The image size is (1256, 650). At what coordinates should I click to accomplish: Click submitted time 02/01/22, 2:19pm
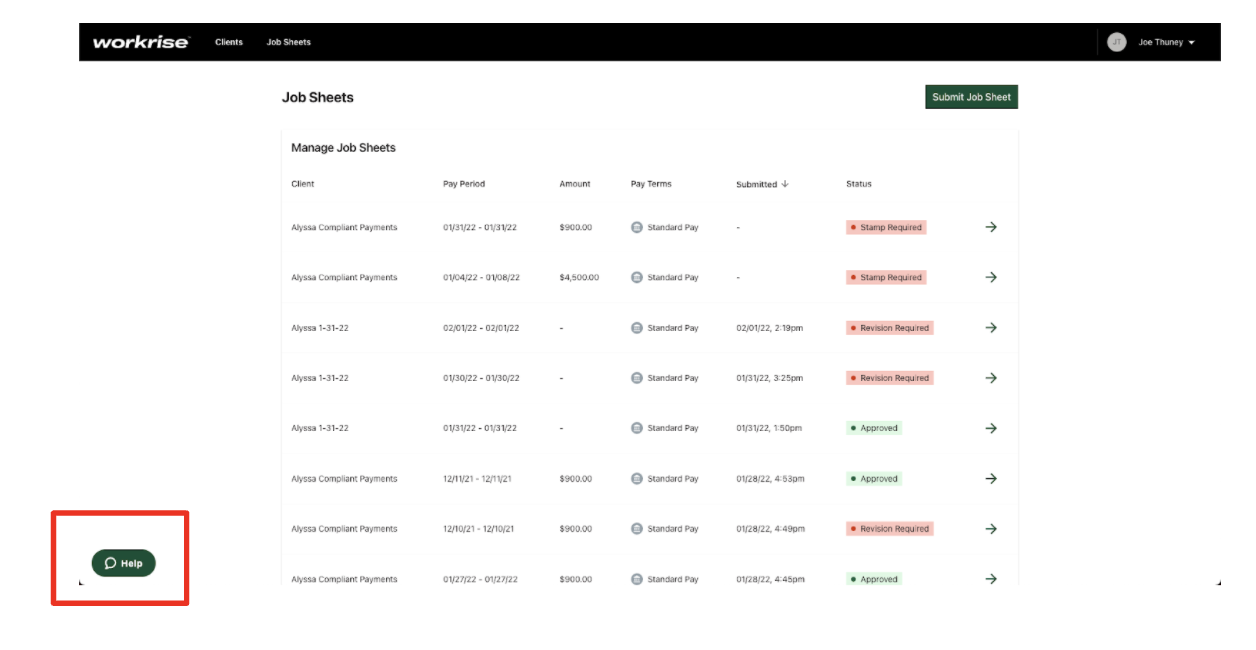pyautogui.click(x=770, y=327)
